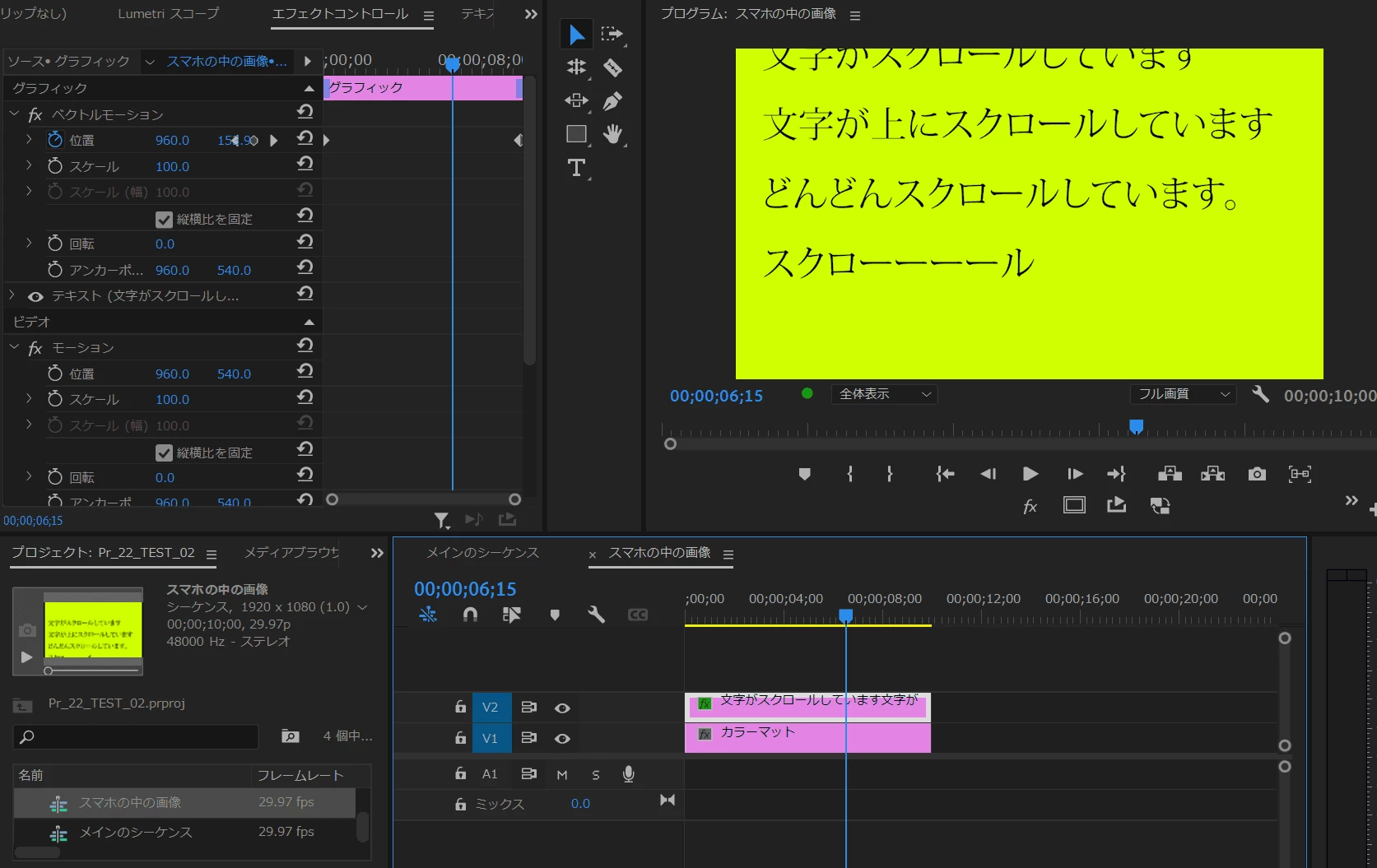Mark Out point in Program Monitor
The width and height of the screenshot is (1377, 868).
[x=890, y=474]
